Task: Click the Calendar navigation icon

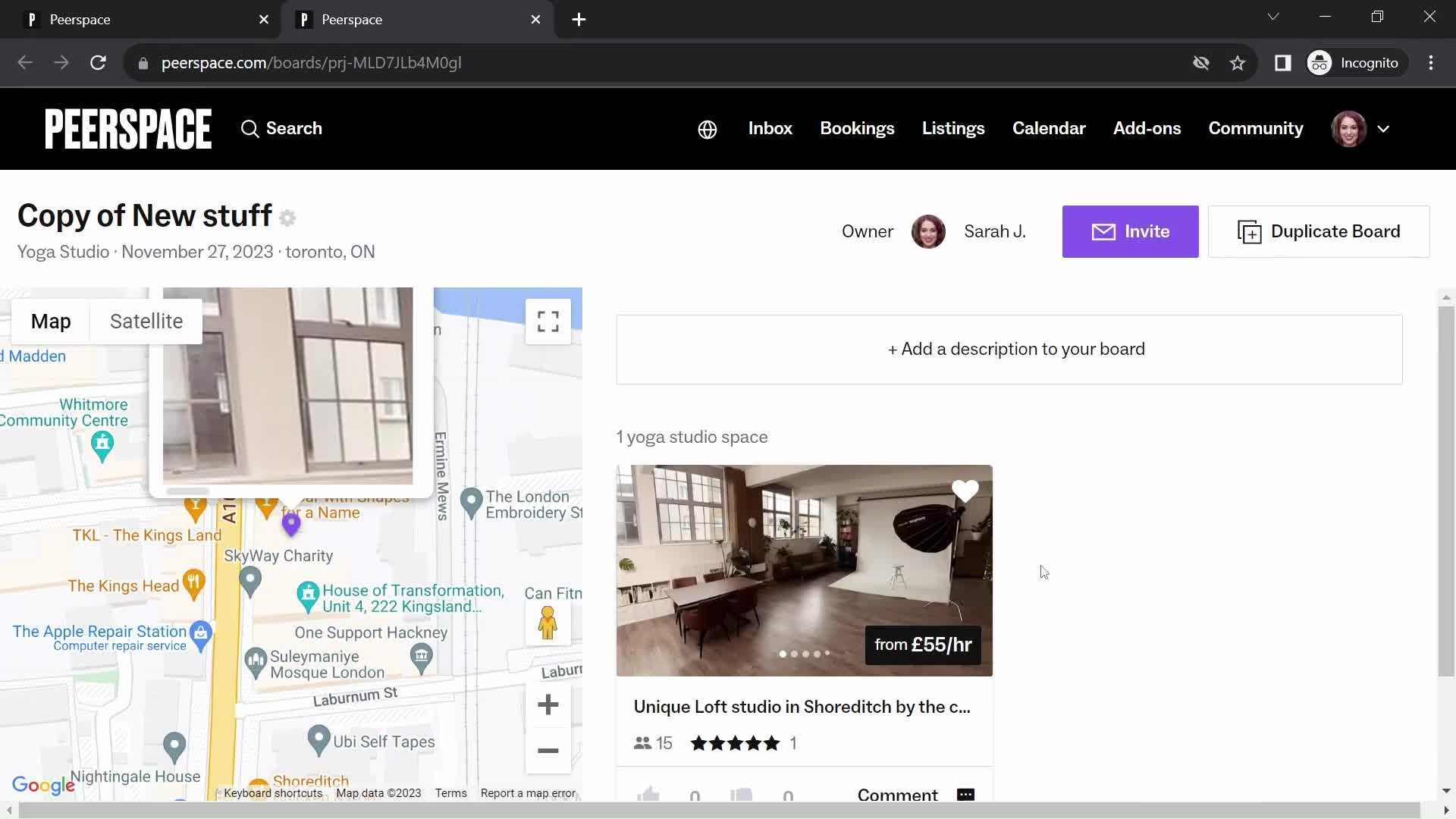Action: pyautogui.click(x=1049, y=128)
